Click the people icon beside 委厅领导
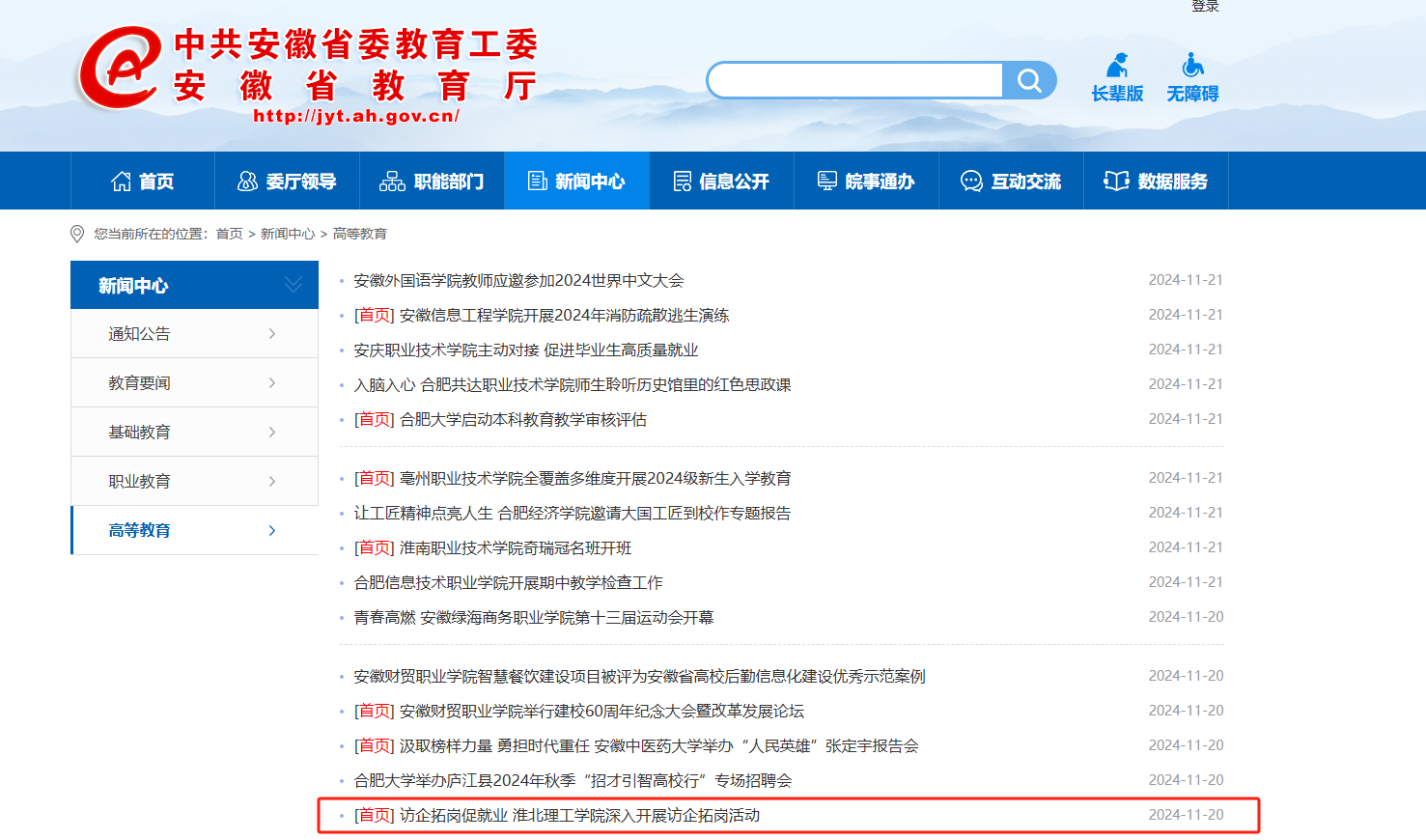This screenshot has height=840, width=1426. [247, 182]
